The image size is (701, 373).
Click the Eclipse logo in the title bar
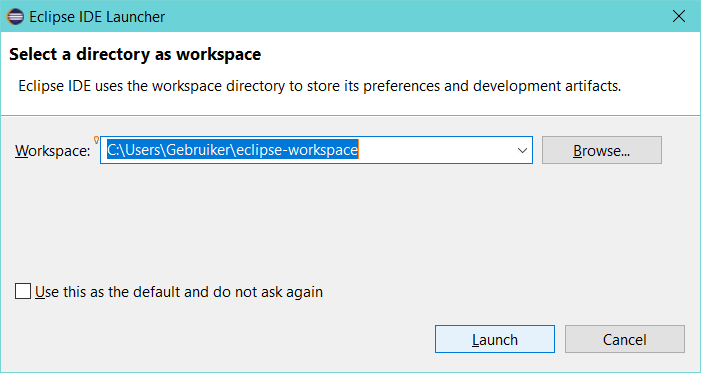[x=15, y=17]
